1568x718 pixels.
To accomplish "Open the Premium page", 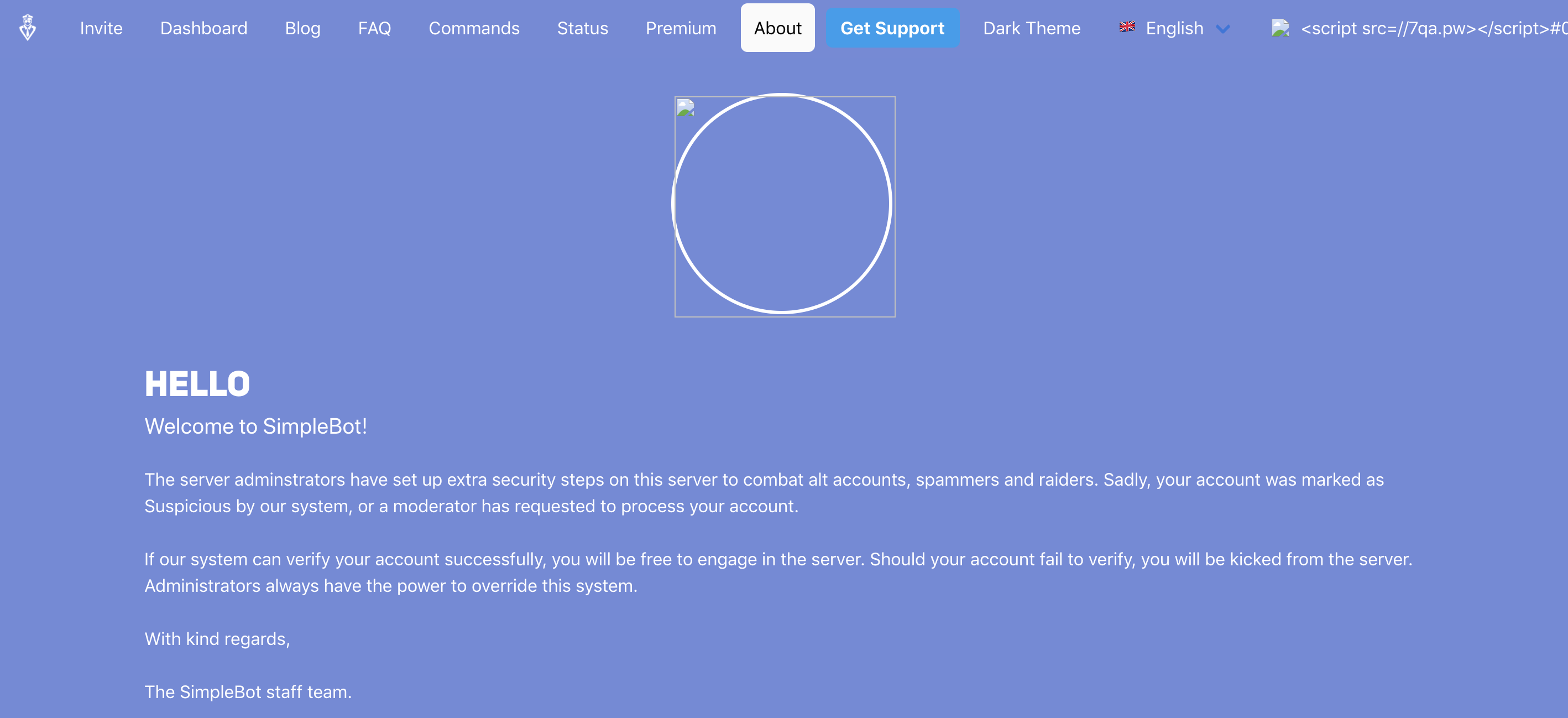I will [681, 28].
